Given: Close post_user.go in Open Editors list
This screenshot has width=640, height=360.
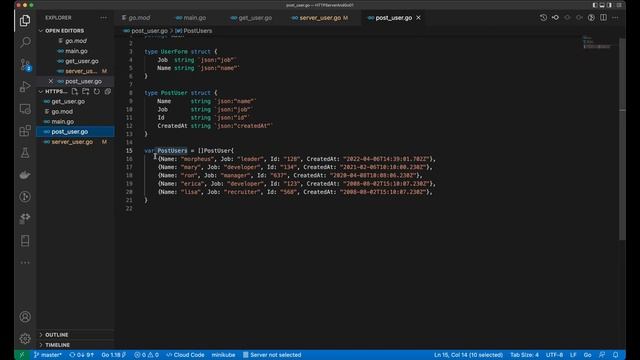Looking at the screenshot, I should 51,81.
